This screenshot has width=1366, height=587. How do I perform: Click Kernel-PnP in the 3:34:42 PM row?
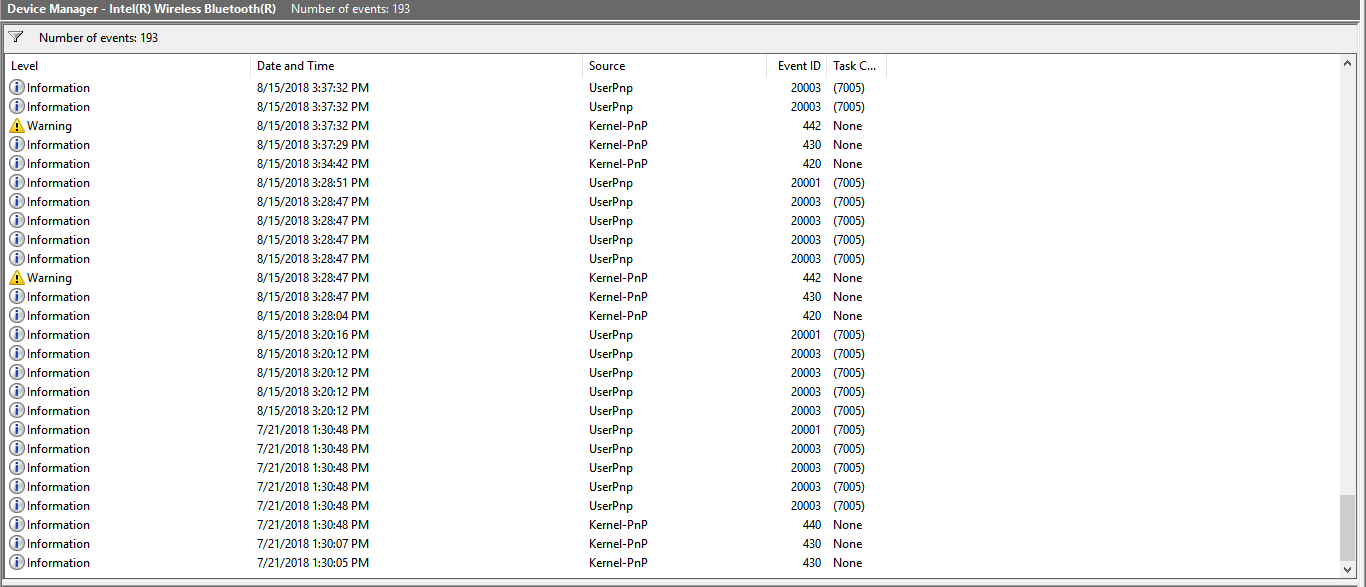click(x=618, y=164)
